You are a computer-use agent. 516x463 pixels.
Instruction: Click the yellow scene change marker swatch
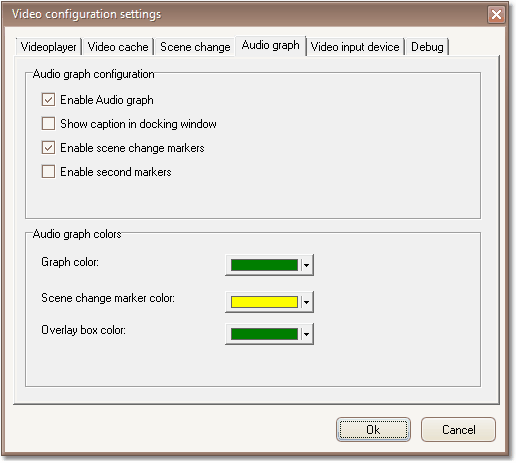click(264, 302)
